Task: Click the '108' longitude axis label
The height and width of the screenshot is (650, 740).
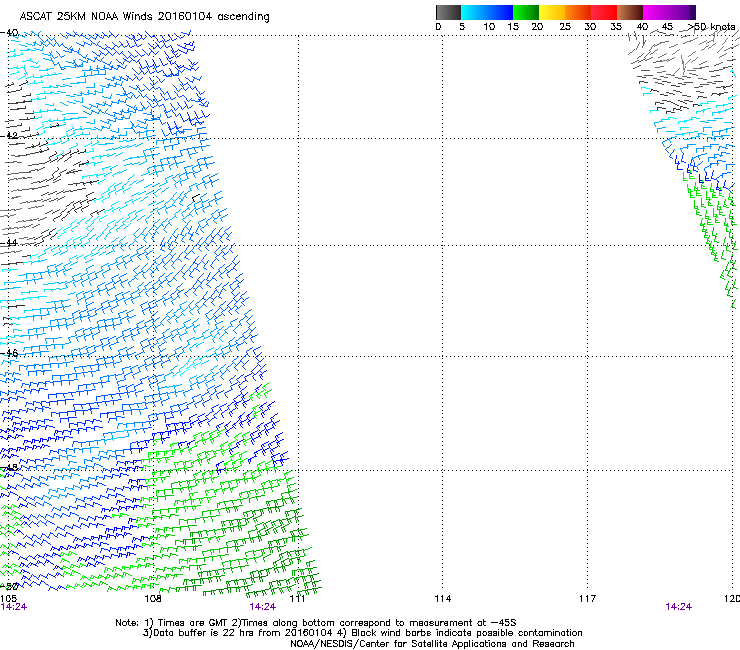Action: pos(153,599)
